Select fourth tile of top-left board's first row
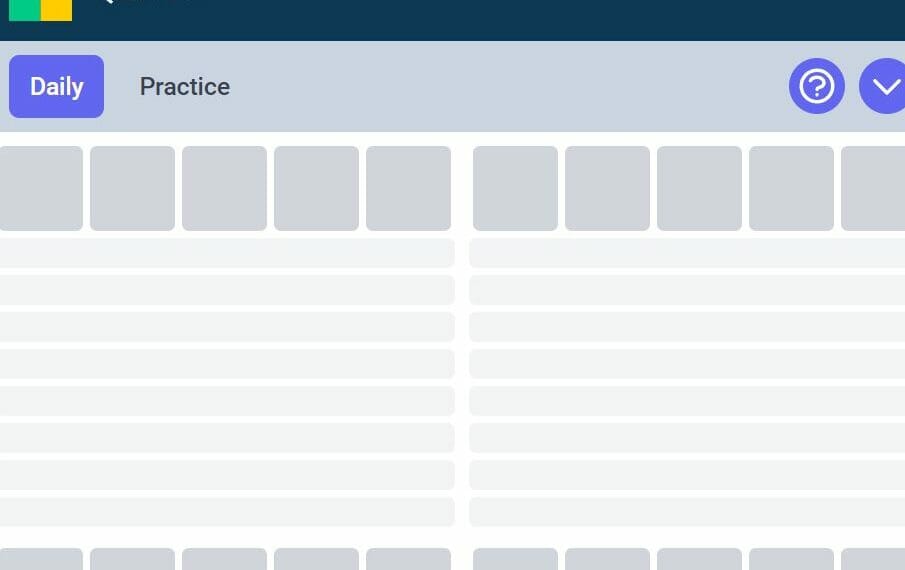The image size is (905, 570). 316,188
